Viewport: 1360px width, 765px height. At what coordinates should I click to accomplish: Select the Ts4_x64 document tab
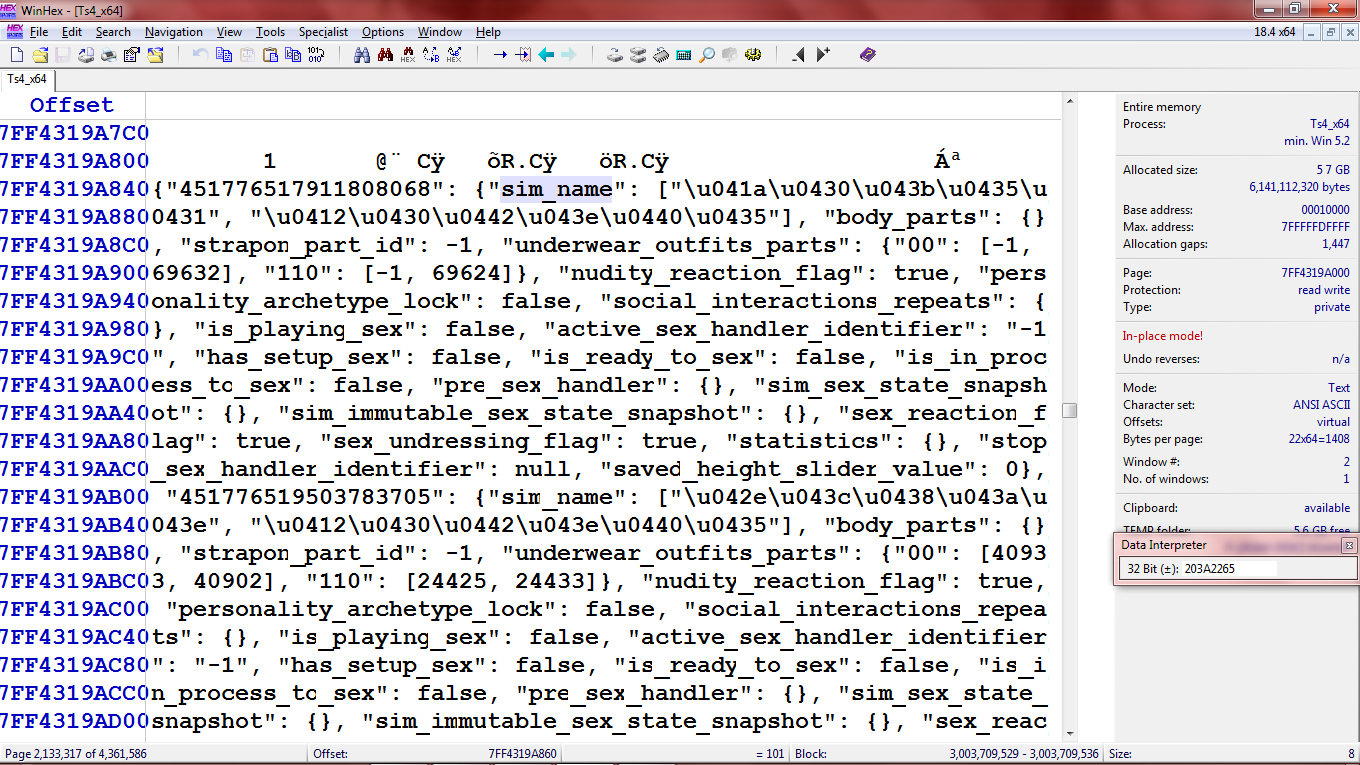click(28, 79)
